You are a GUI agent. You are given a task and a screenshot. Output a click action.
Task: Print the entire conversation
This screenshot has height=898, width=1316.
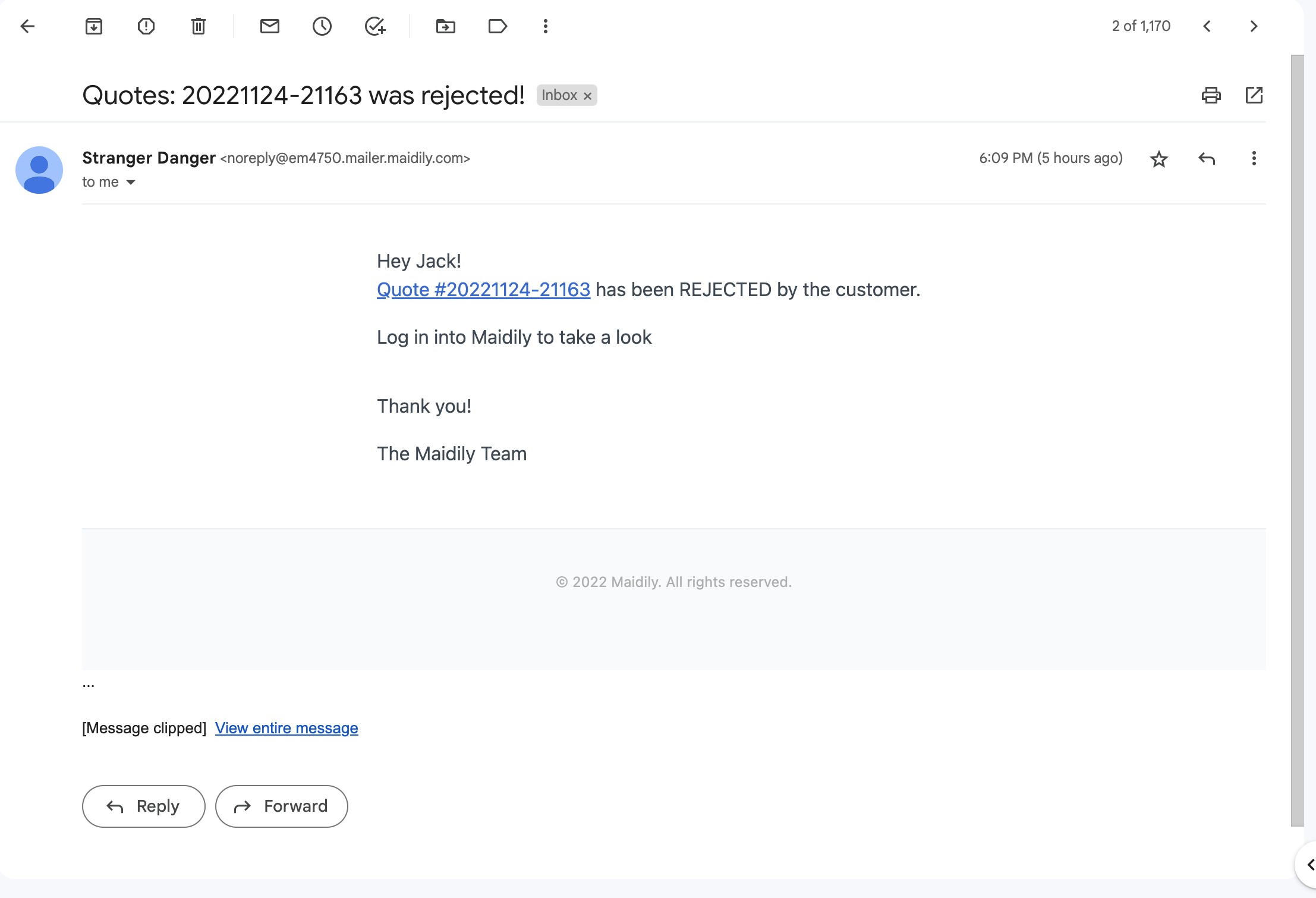(1211, 95)
